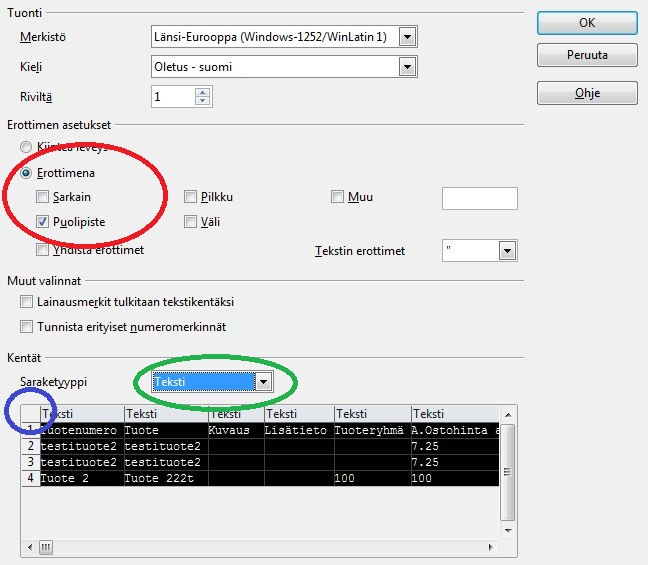Click the Muu custom separator text field
This screenshot has height=565, width=648.
click(479, 198)
